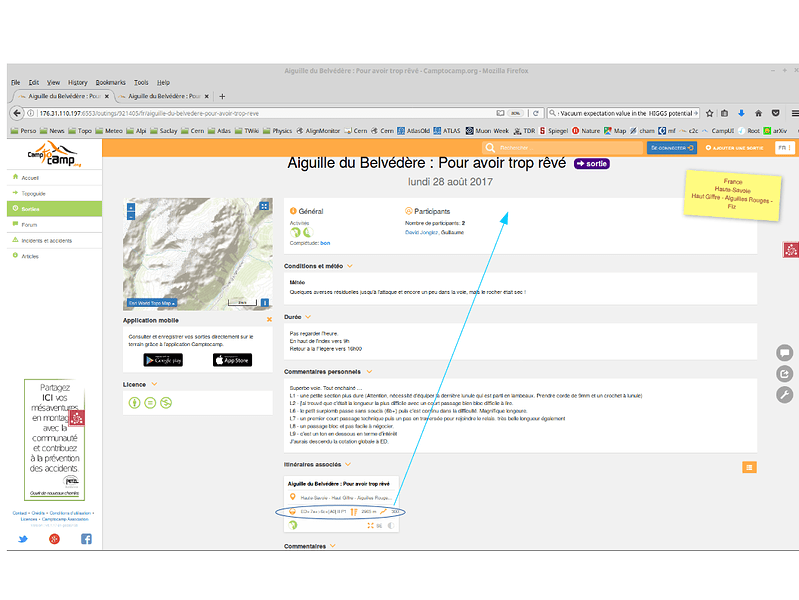Open the AlignMonitor bookmark
The width and height of the screenshot is (799, 600).
[x=318, y=131]
